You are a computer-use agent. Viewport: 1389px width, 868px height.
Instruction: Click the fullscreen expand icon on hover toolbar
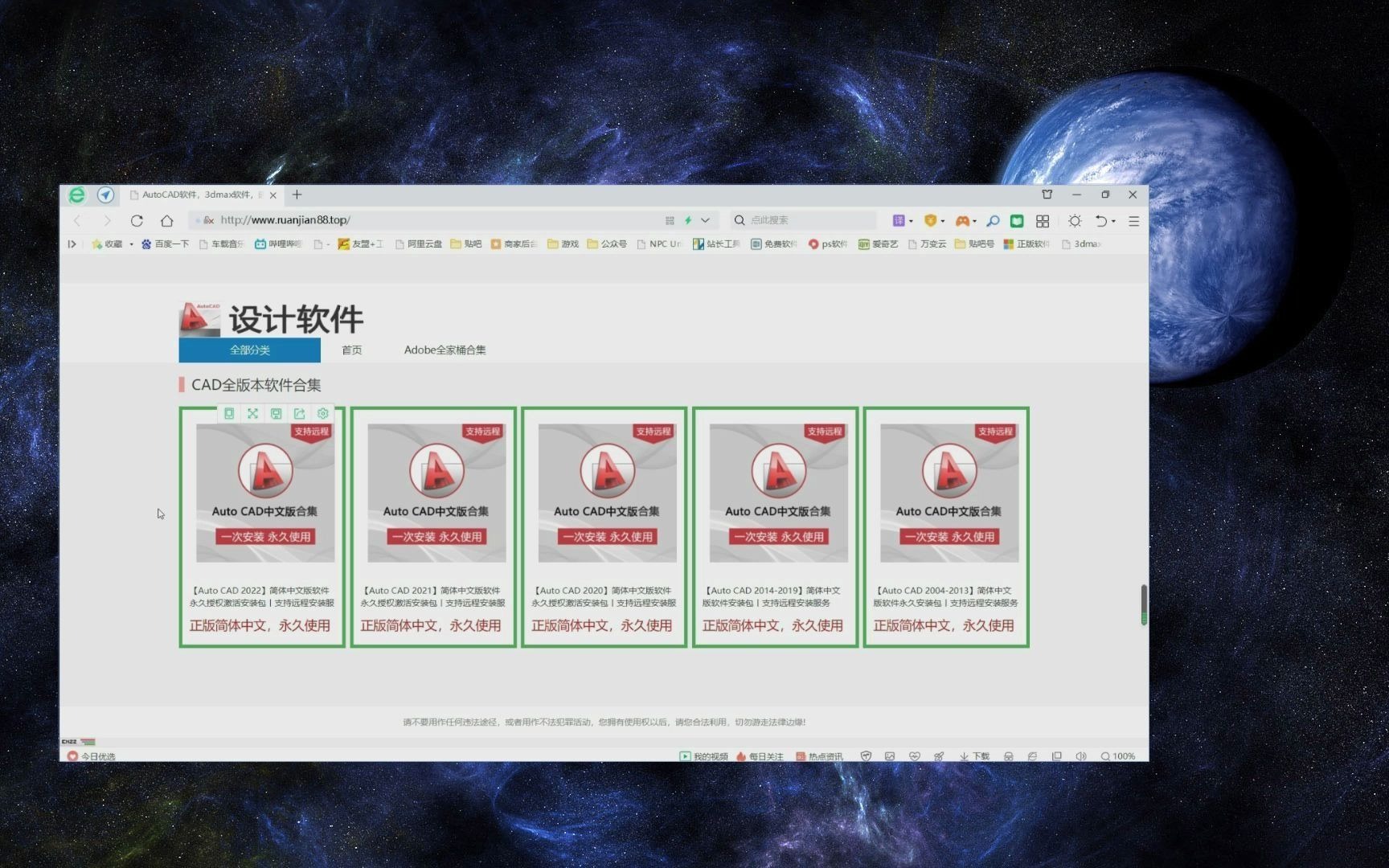pyautogui.click(x=252, y=413)
